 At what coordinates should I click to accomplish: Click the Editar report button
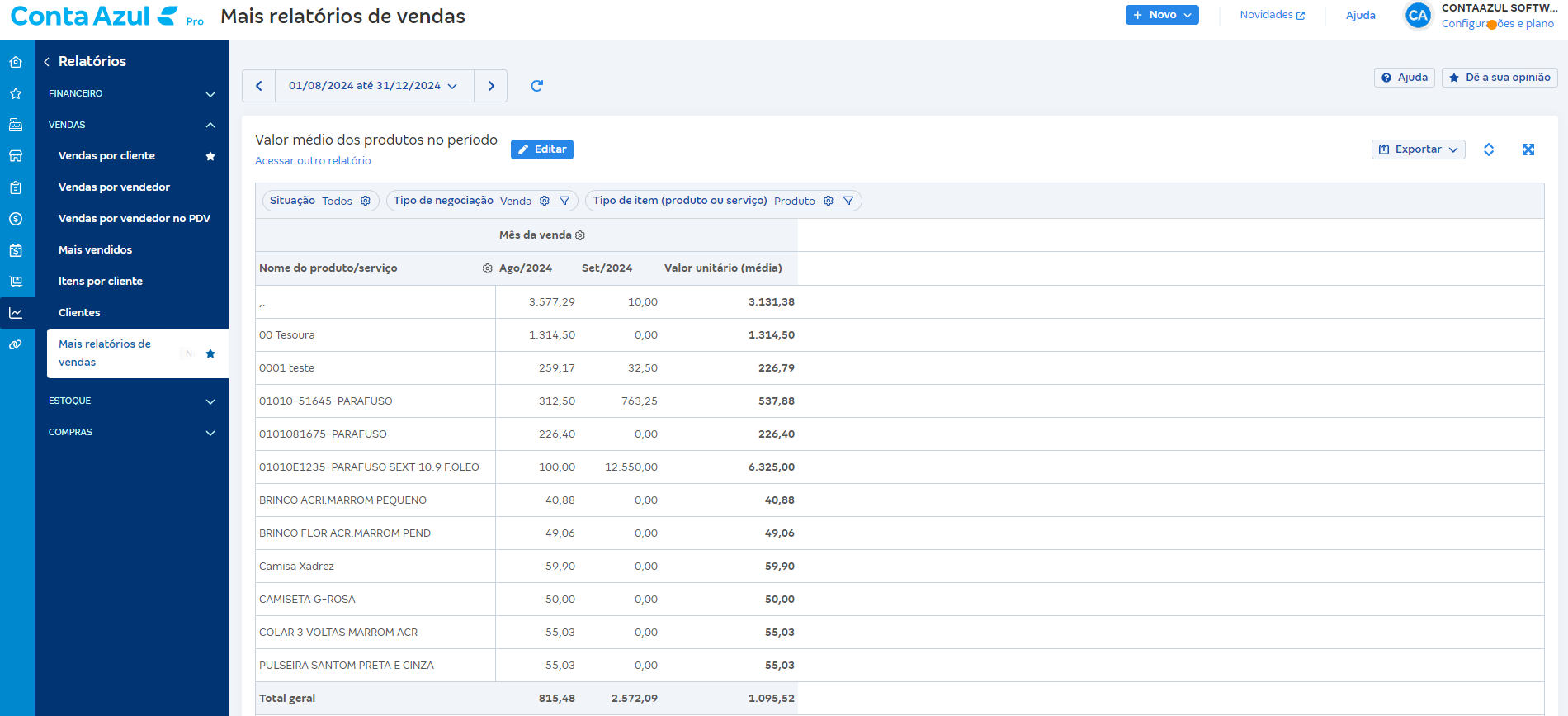[542, 149]
